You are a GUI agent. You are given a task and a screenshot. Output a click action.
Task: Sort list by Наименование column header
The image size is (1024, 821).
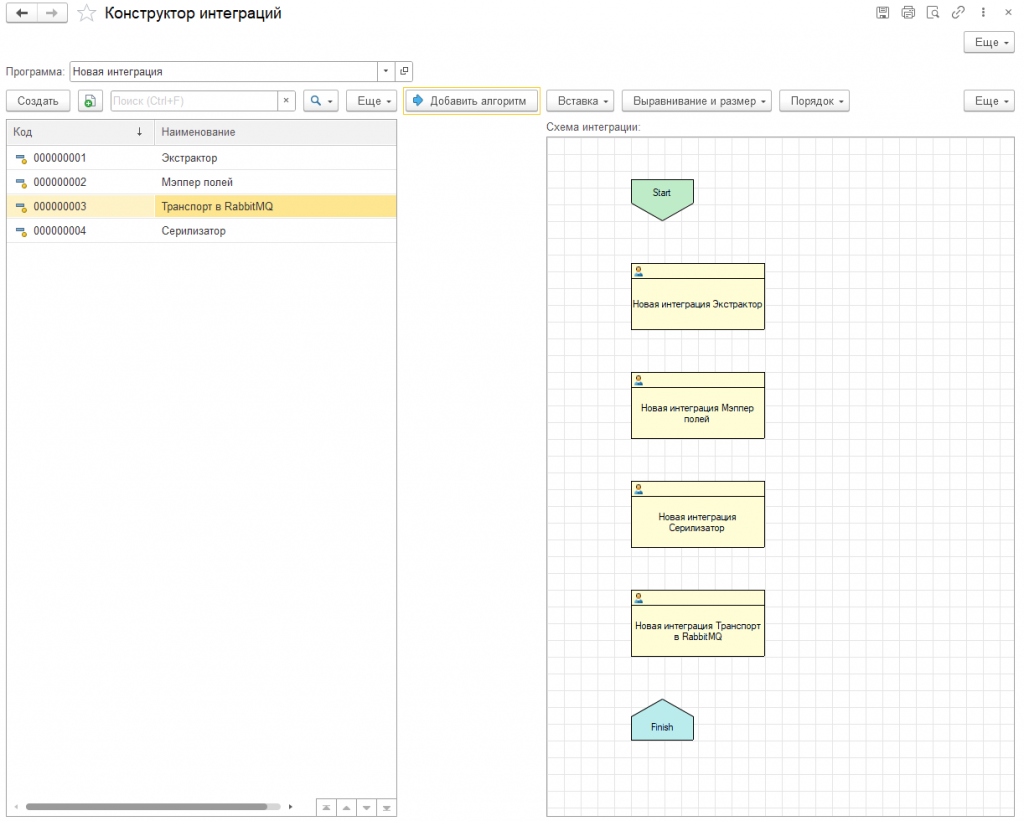(x=198, y=132)
